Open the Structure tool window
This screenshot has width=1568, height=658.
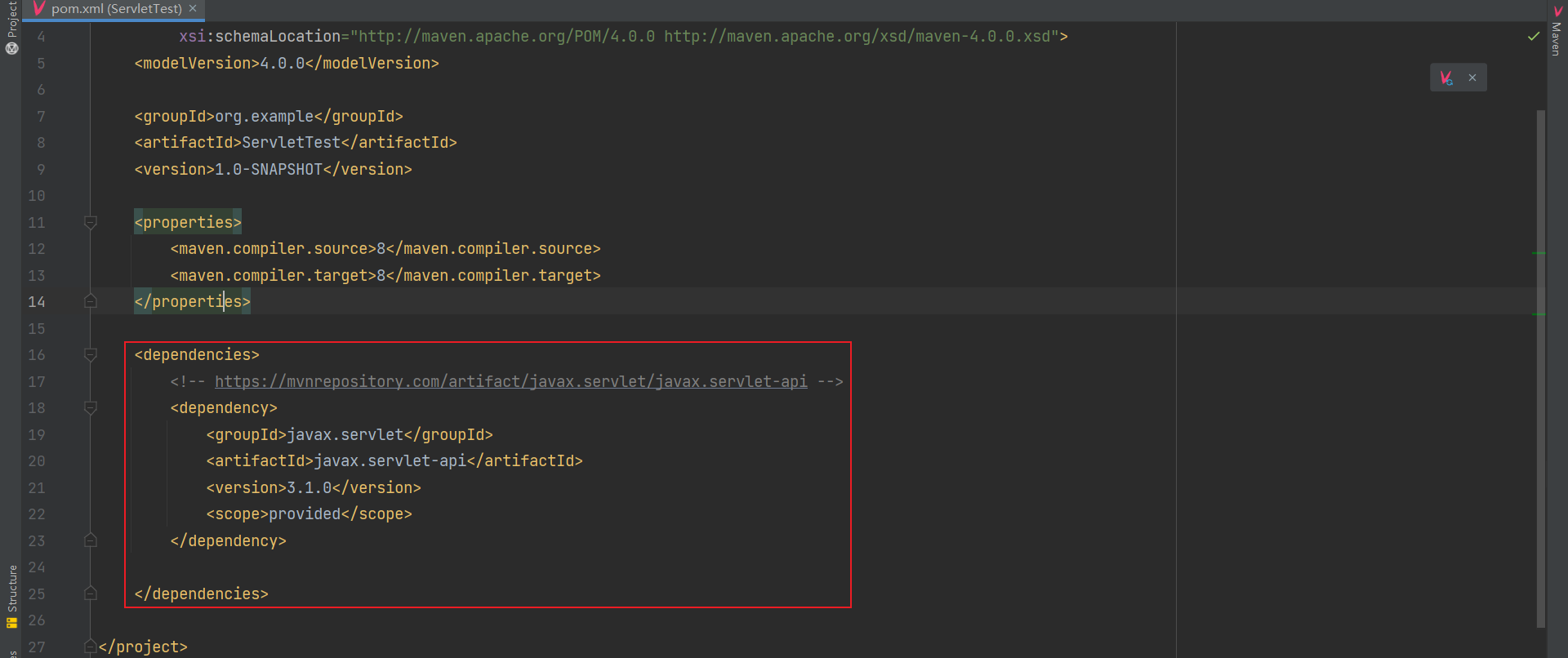click(x=11, y=588)
